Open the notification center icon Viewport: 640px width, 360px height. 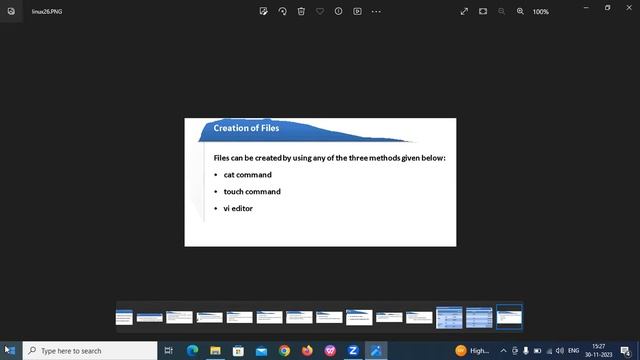[625, 351]
